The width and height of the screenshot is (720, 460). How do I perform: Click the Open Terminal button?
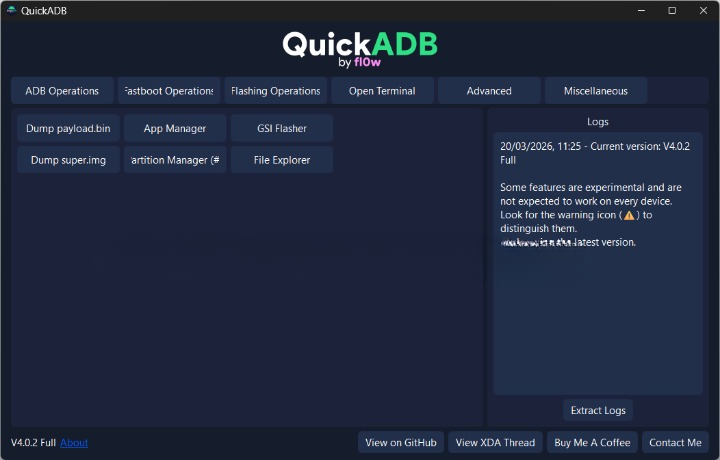click(x=382, y=91)
